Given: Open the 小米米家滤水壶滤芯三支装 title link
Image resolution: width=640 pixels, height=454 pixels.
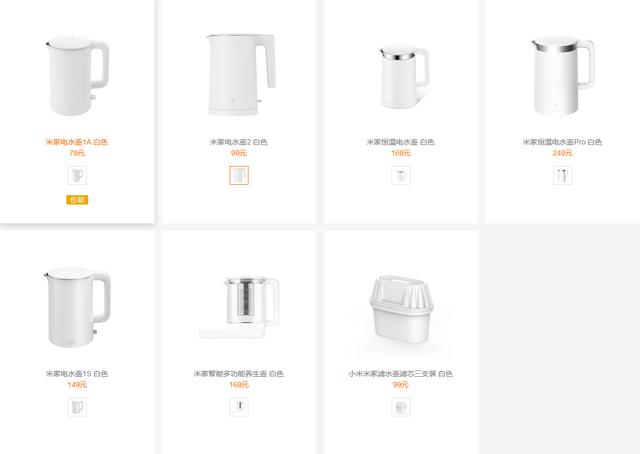Looking at the screenshot, I should pyautogui.click(x=400, y=374).
